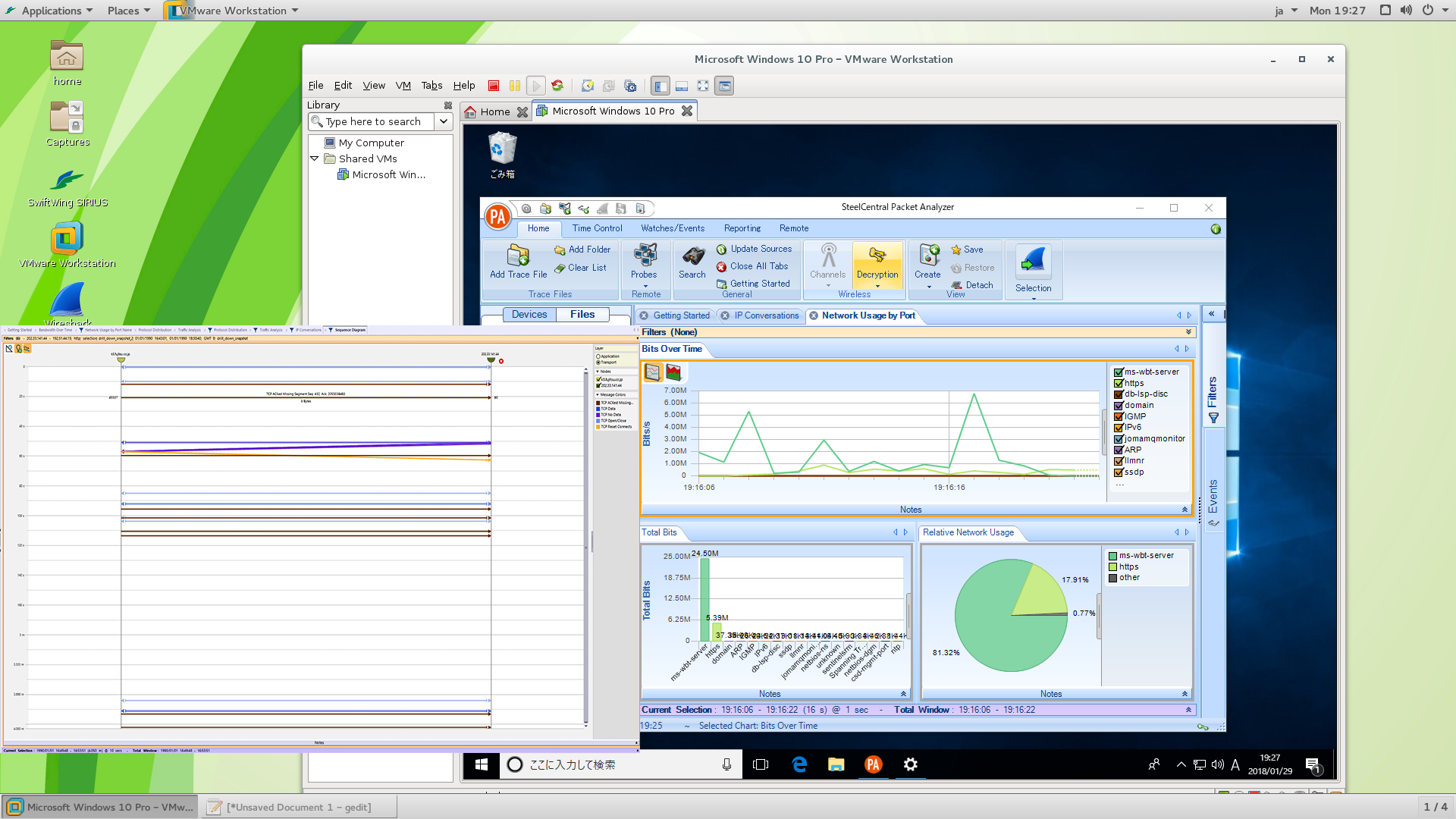Click the Add Trace File icon
This screenshot has height=819, width=1456.
click(x=518, y=256)
